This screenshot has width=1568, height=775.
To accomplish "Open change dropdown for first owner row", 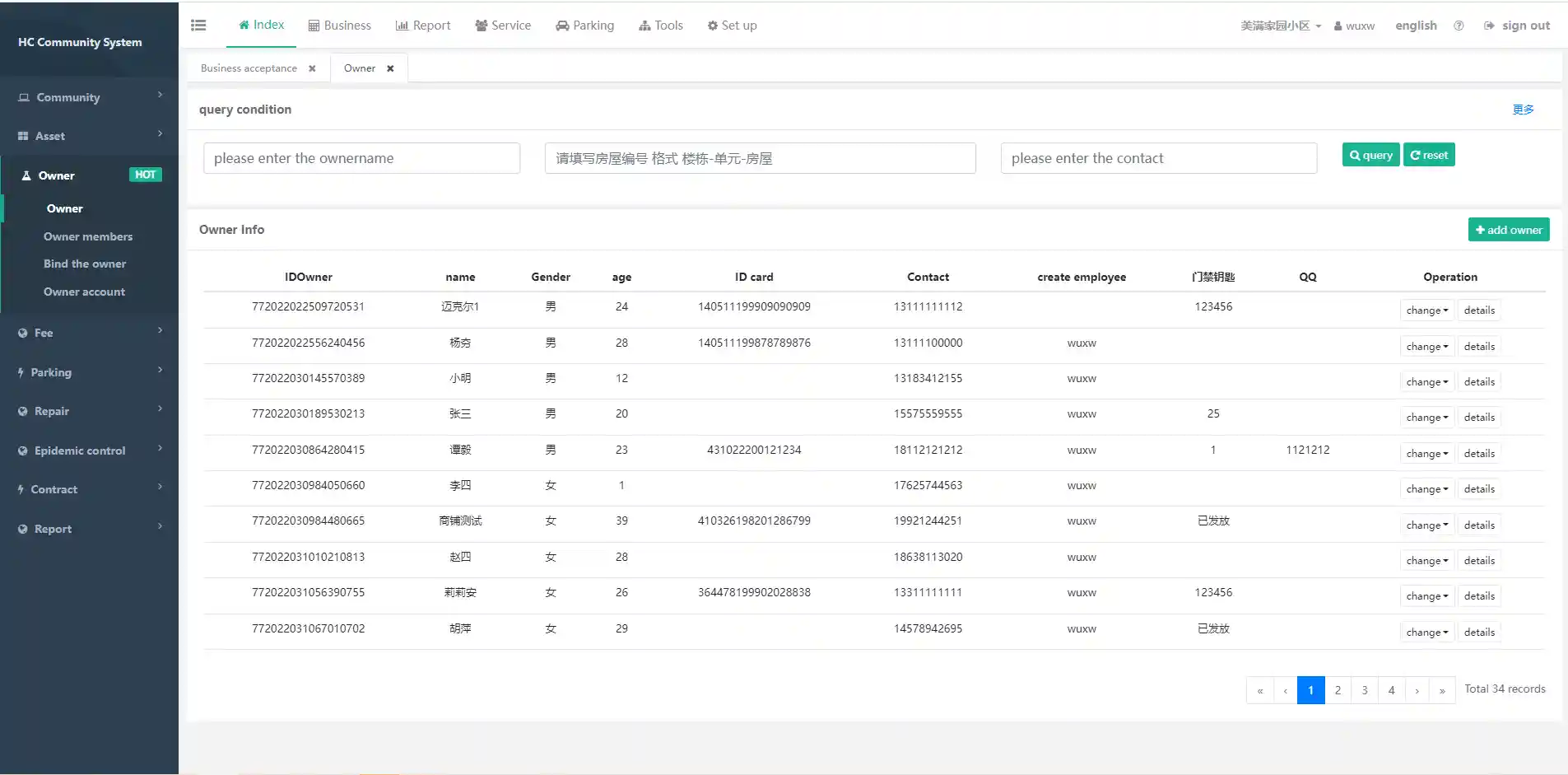I will pos(1426,310).
